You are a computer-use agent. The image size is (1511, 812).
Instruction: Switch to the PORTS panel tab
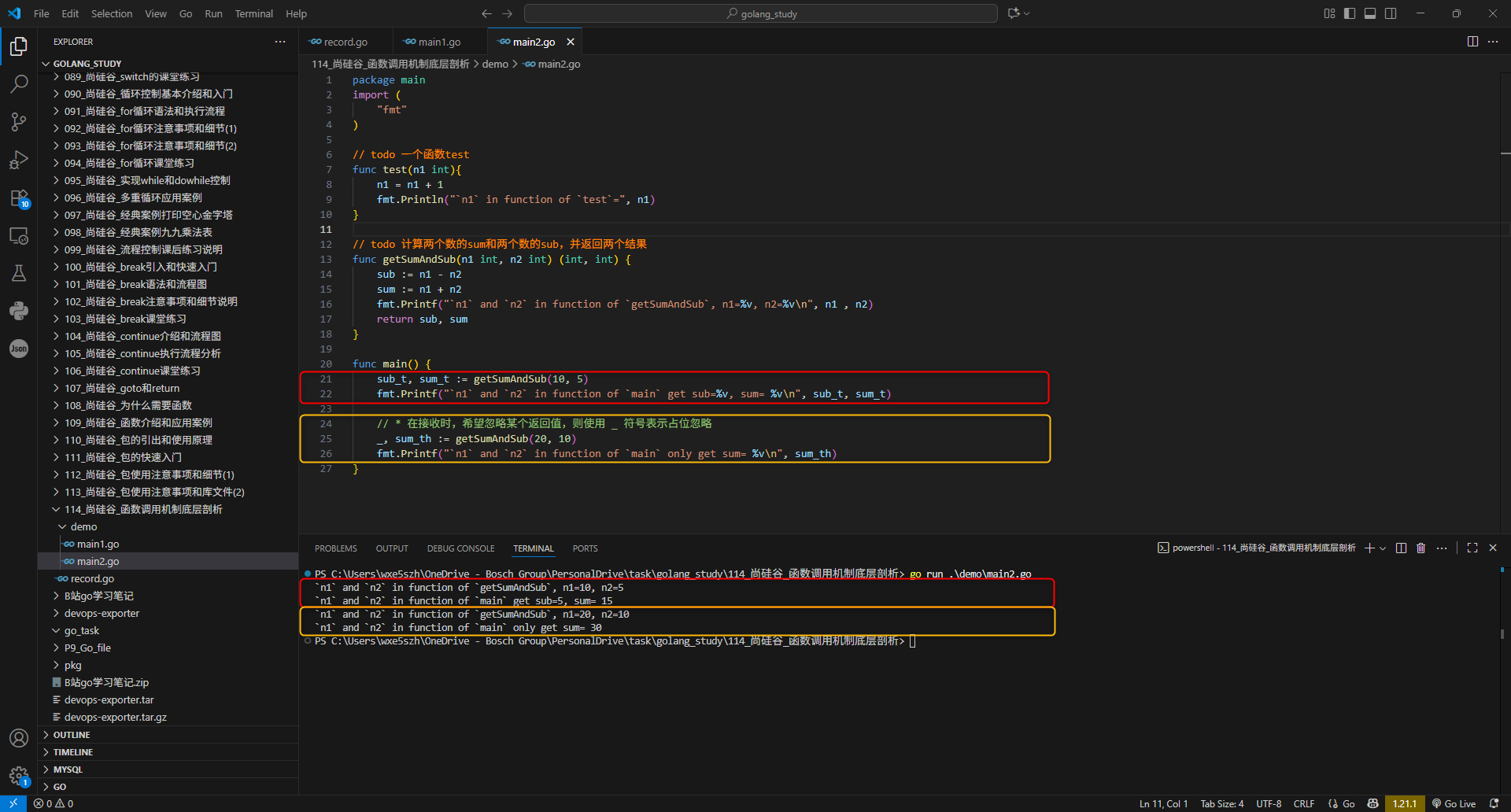coord(586,548)
